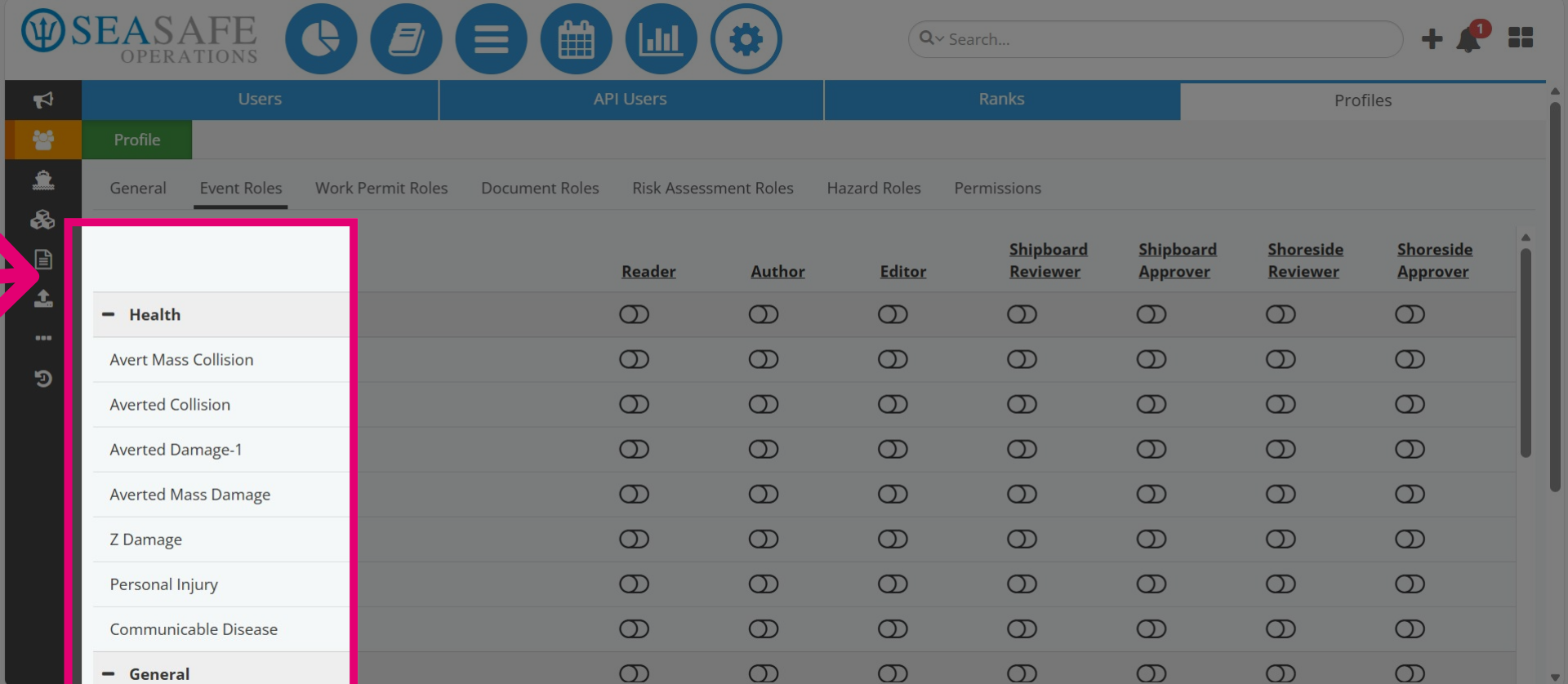Screen dimensions: 1568x684
Task: Click the document sidebar icon
Action: pos(43,260)
